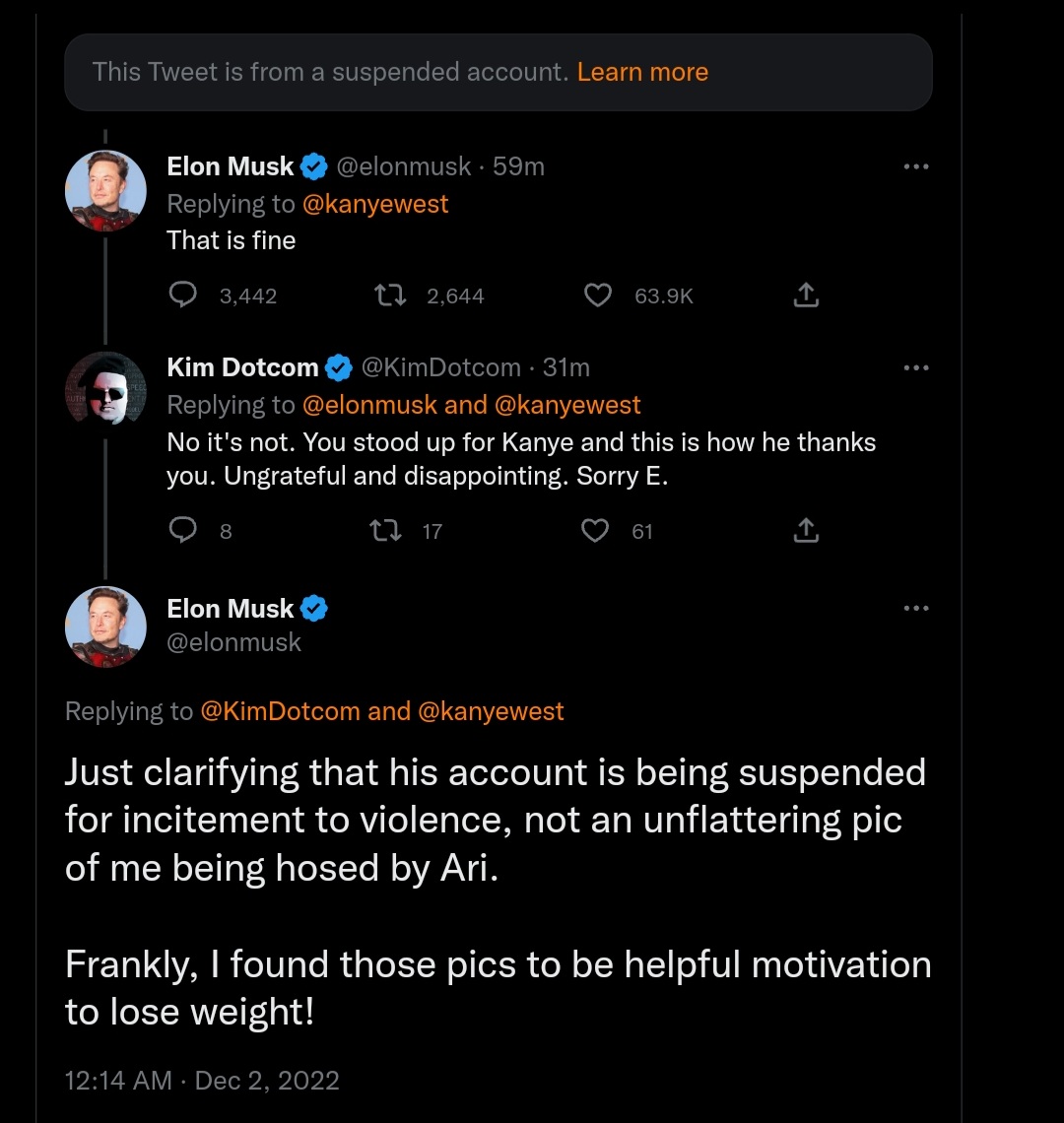
Task: Click Elon Musk avatar on main tweet
Action: pyautogui.click(x=106, y=627)
